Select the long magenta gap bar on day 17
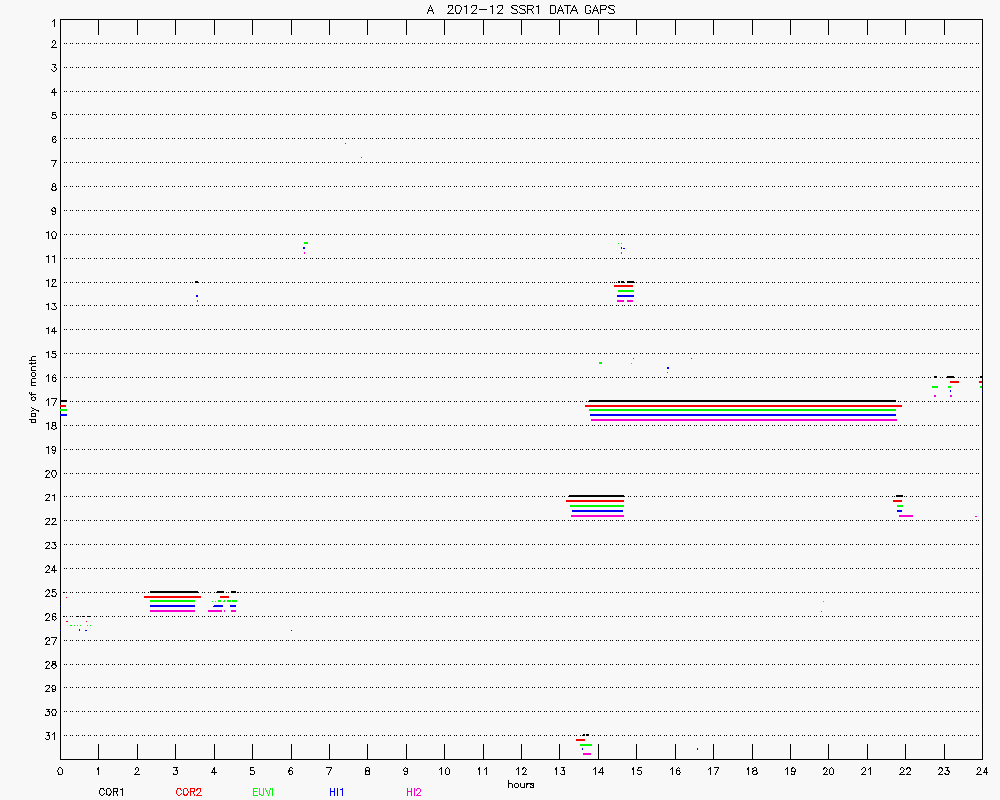This screenshot has width=1000, height=800. tap(744, 420)
